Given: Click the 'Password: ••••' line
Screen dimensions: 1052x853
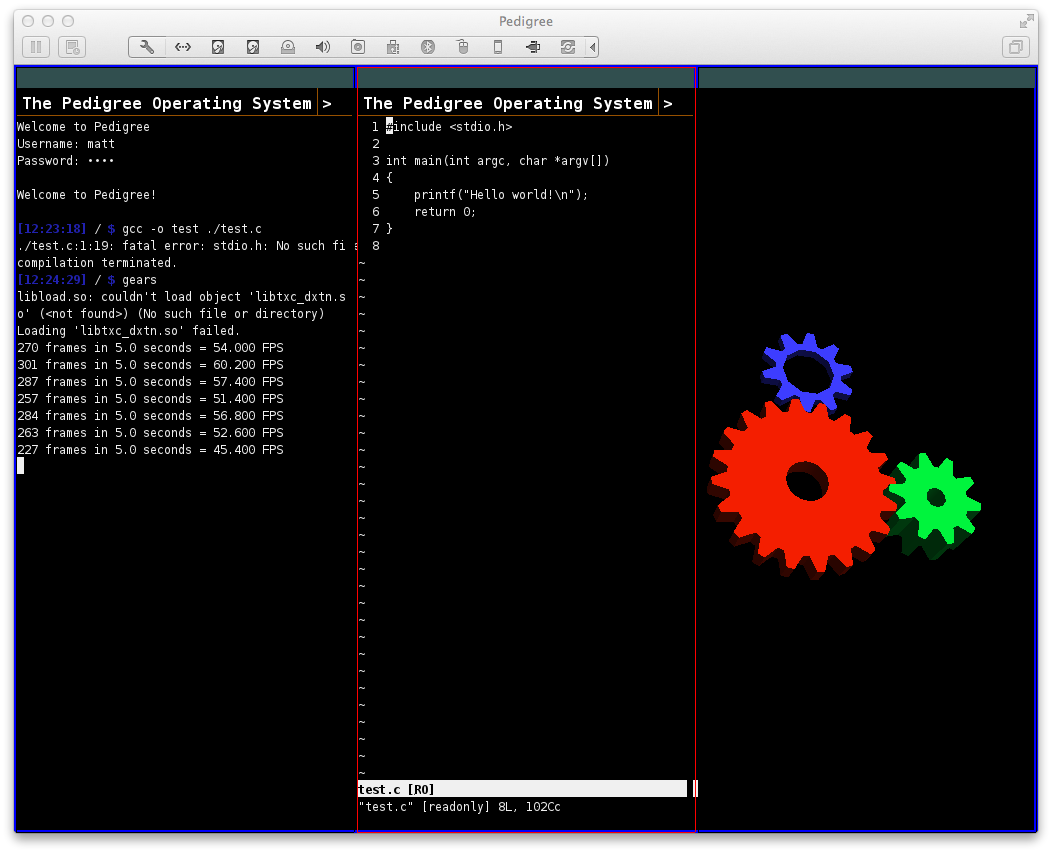Looking at the screenshot, I should pyautogui.click(x=65, y=161).
